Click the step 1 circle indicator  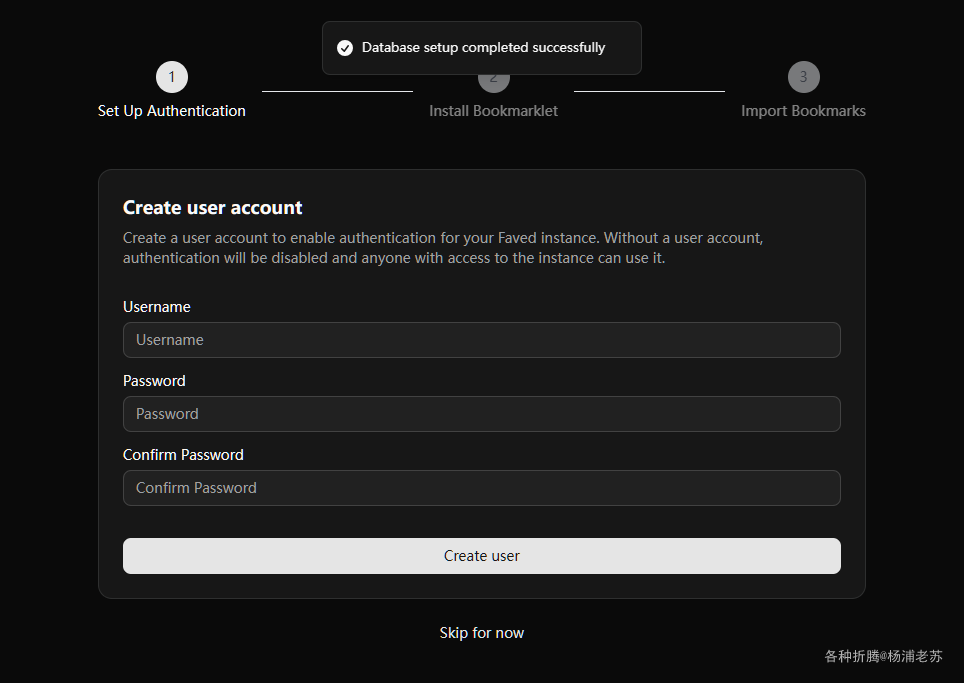(x=172, y=77)
